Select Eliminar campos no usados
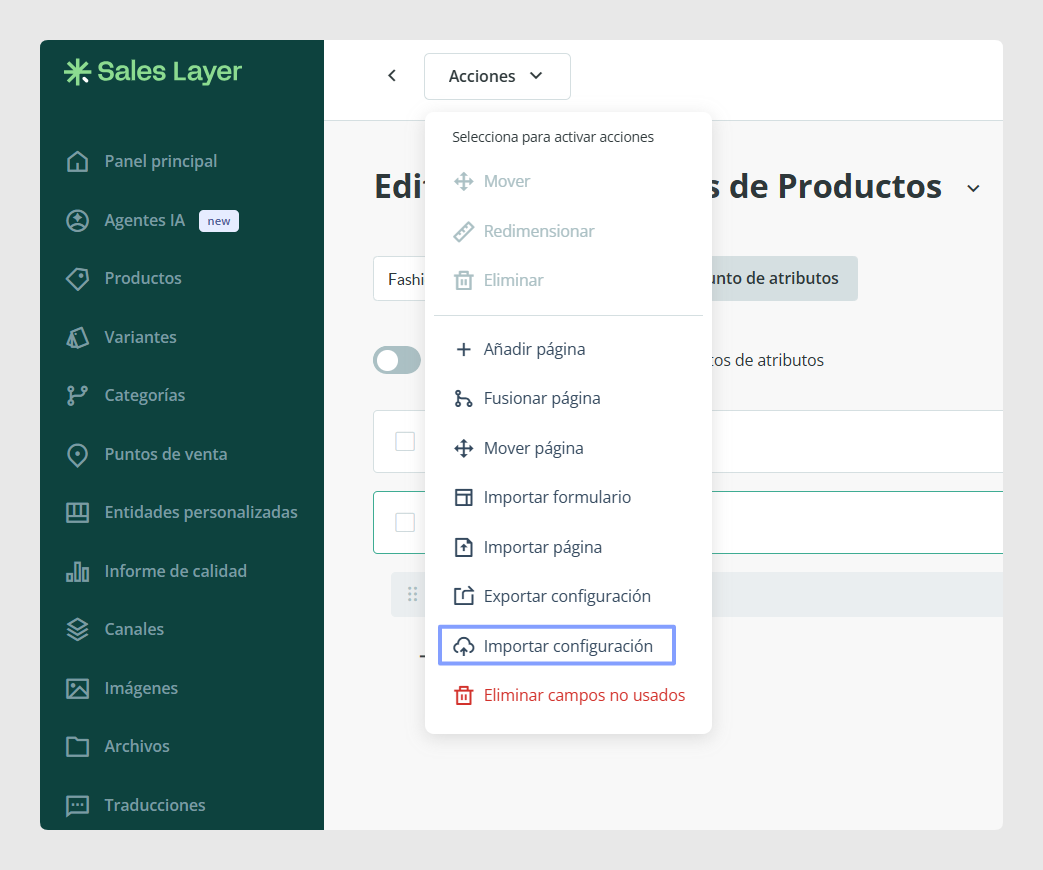Screen dimensions: 1043x870 (x=568, y=696)
